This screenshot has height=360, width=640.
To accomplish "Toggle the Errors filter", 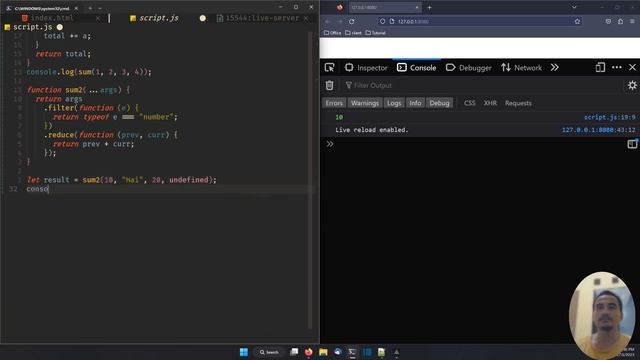I will coord(334,103).
